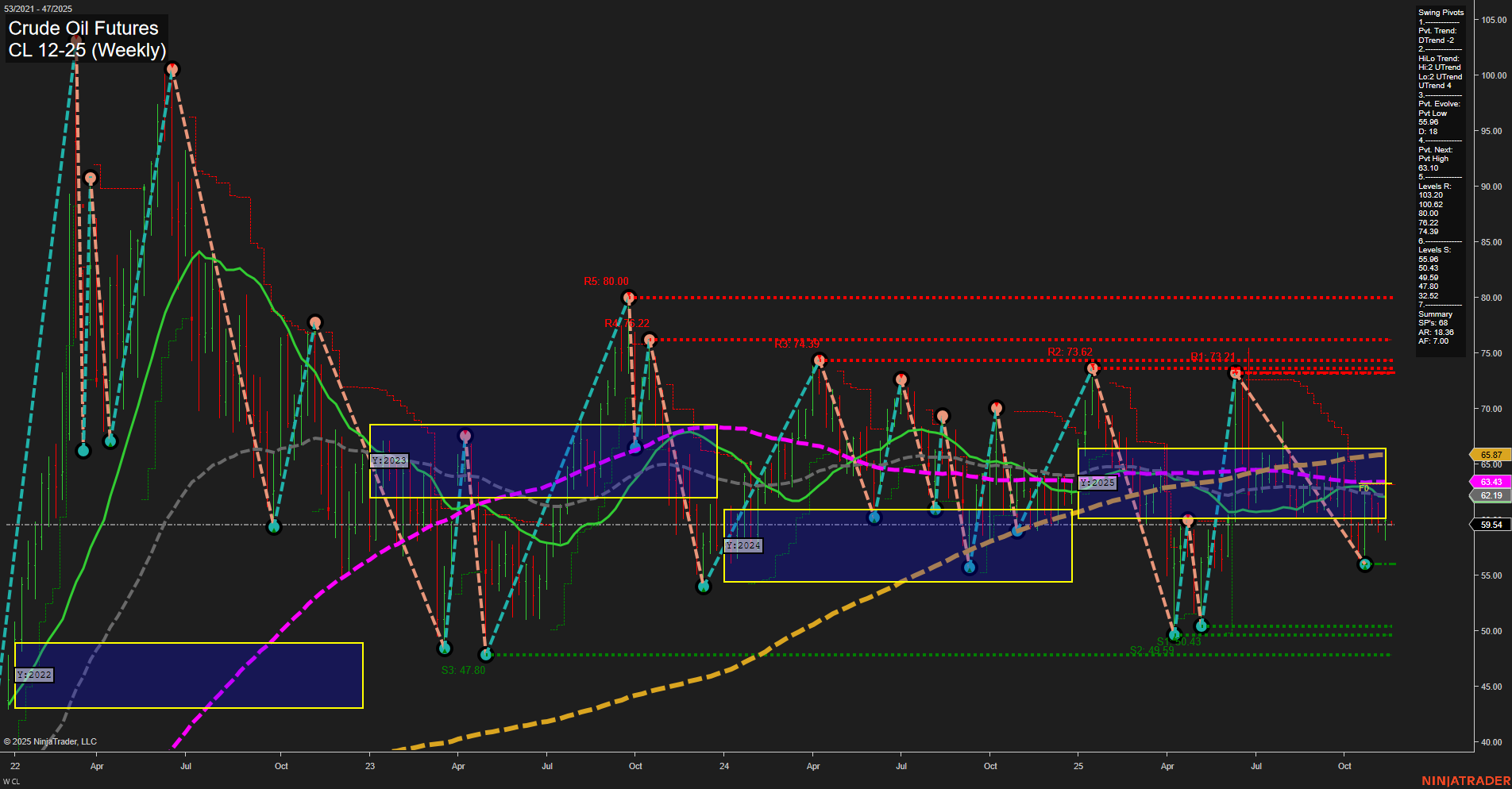Select the pivot marker above the R5: 80.00 line
This screenshot has height=789, width=1512.
pos(629,297)
